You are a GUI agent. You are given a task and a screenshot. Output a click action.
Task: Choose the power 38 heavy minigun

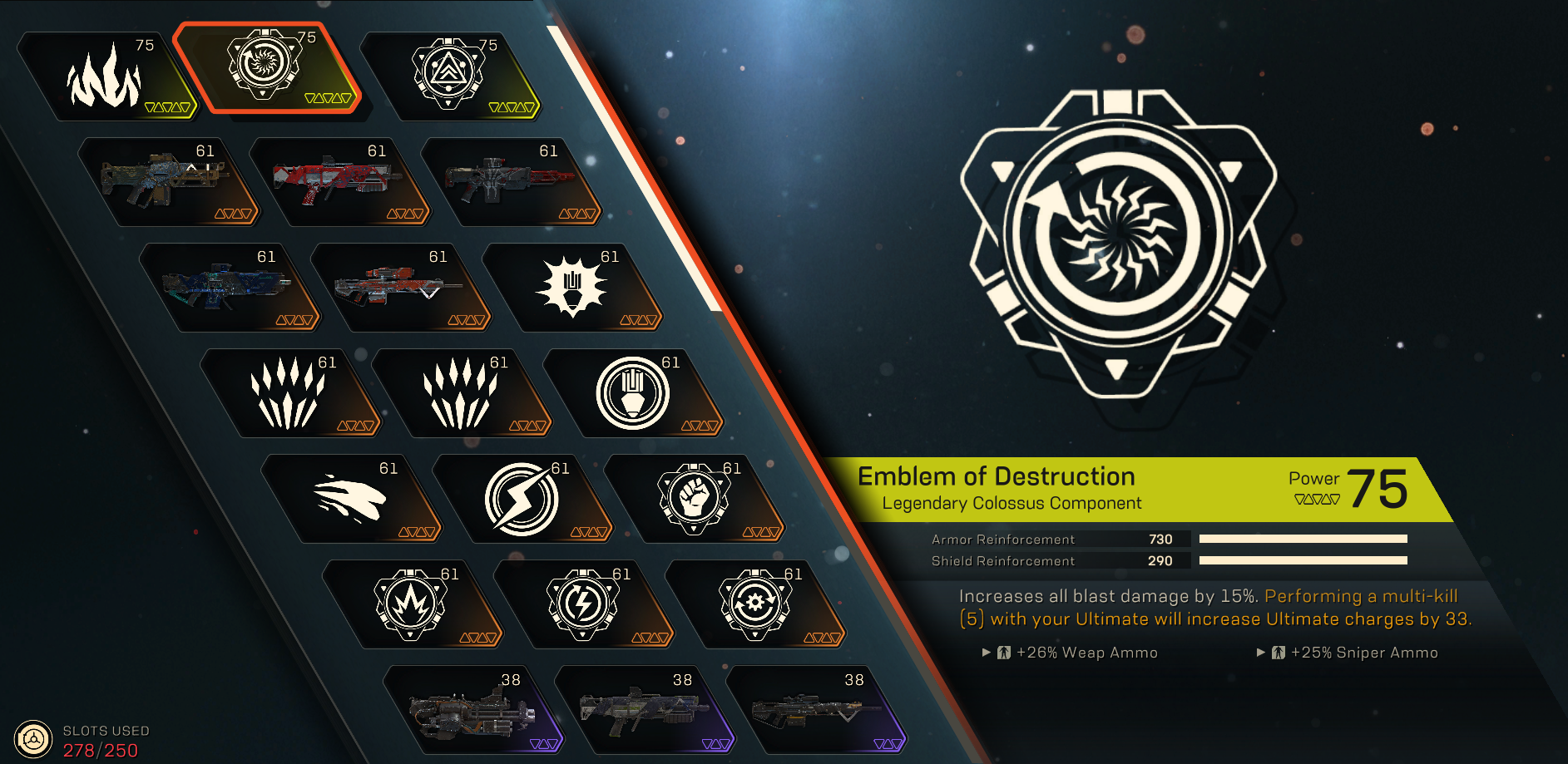coord(472,710)
